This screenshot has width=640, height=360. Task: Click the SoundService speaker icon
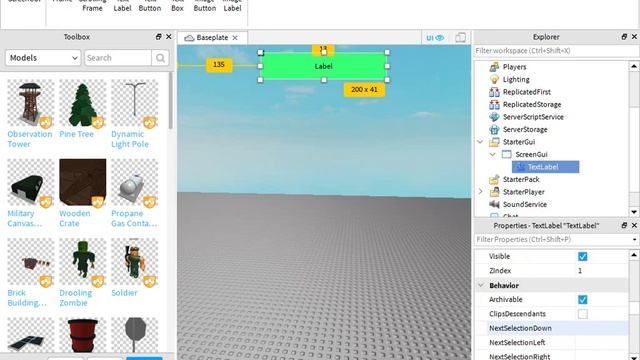pos(494,204)
